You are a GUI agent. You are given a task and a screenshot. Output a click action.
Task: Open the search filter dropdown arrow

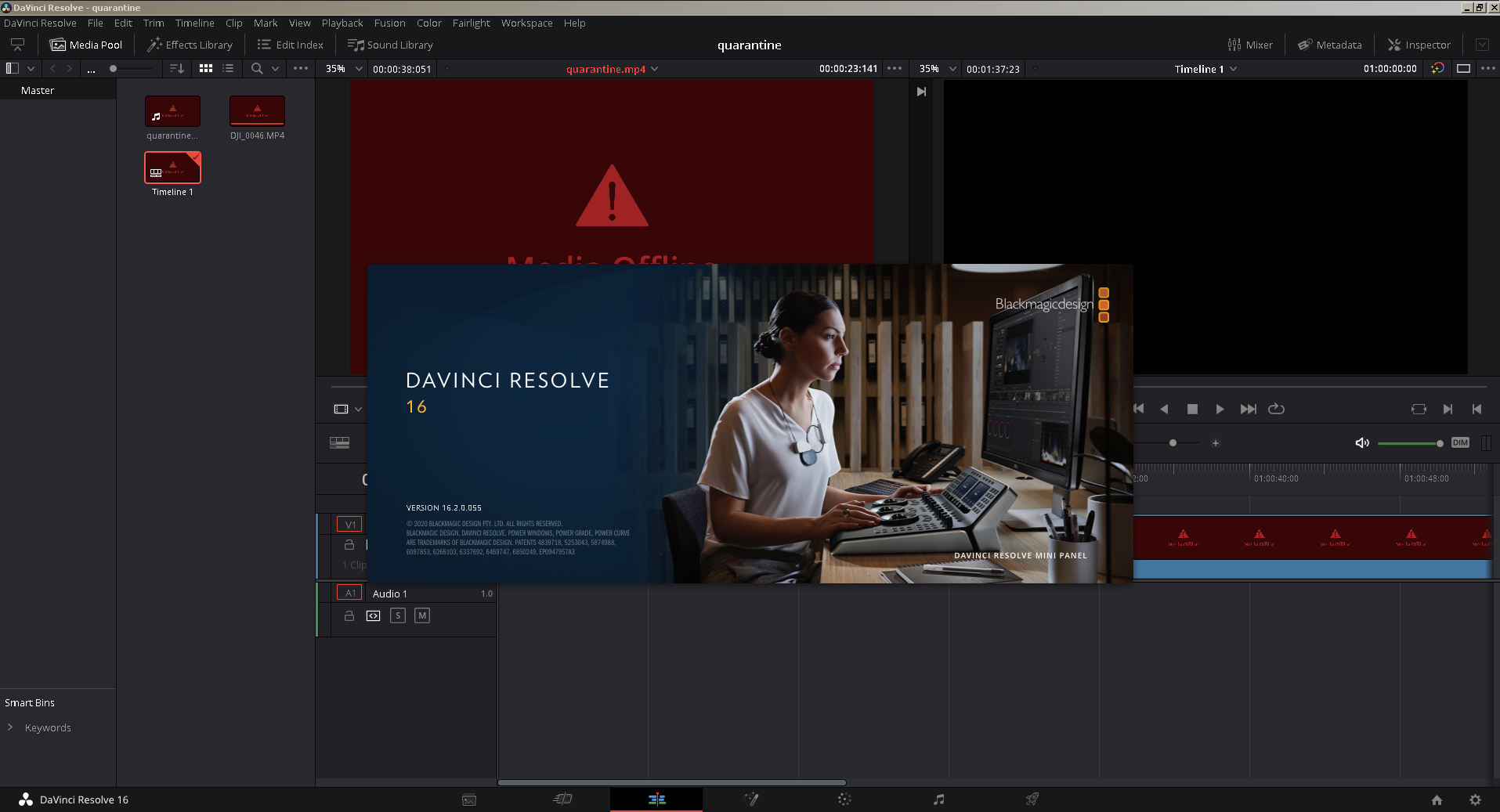275,69
